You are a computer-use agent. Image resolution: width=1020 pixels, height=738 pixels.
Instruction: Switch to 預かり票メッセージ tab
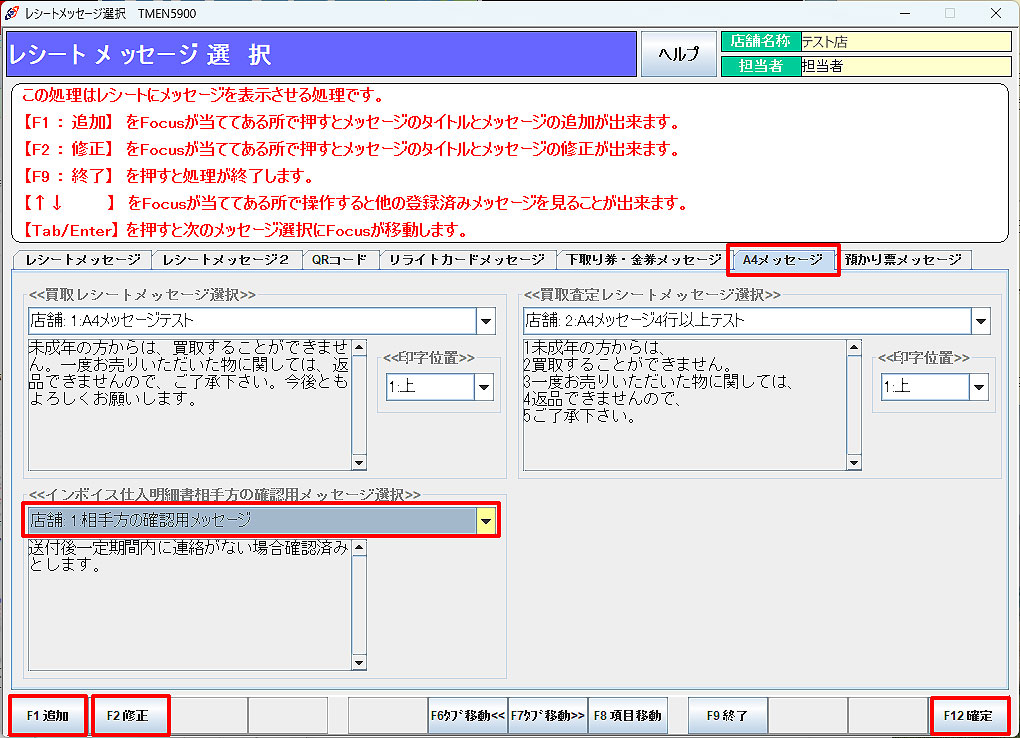coord(902,260)
